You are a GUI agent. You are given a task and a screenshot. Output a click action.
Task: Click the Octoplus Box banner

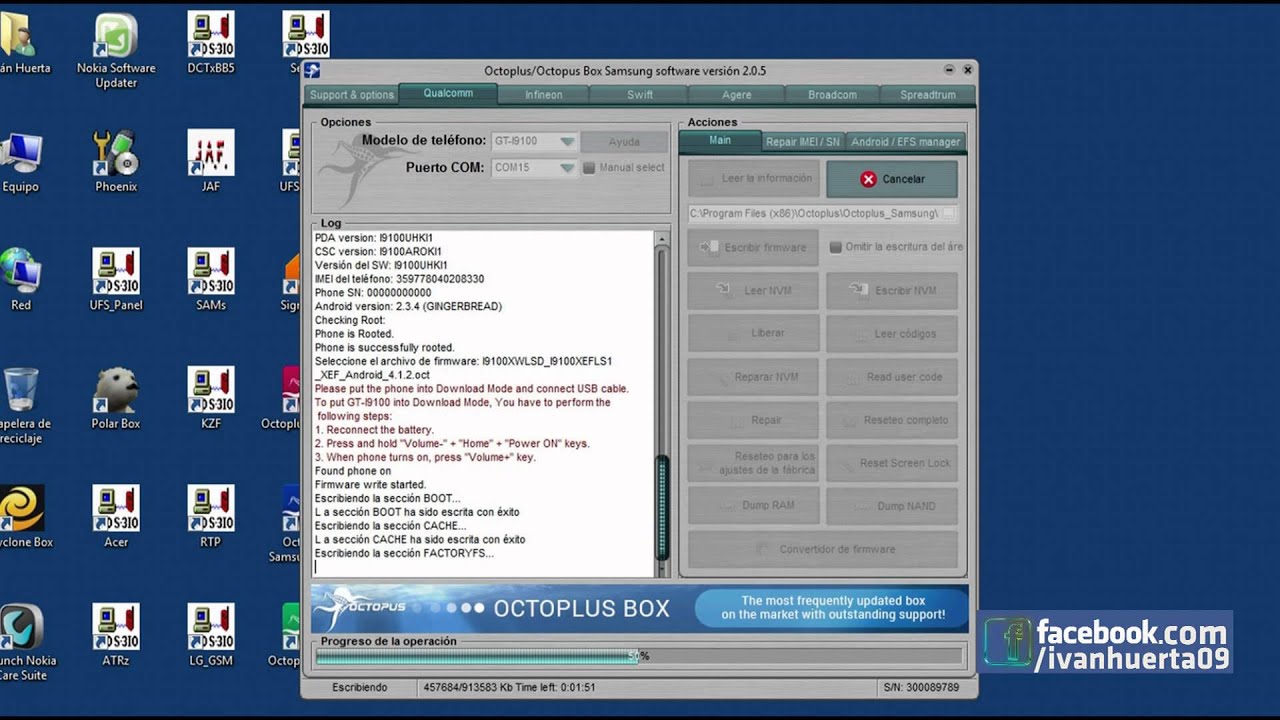(x=640, y=608)
